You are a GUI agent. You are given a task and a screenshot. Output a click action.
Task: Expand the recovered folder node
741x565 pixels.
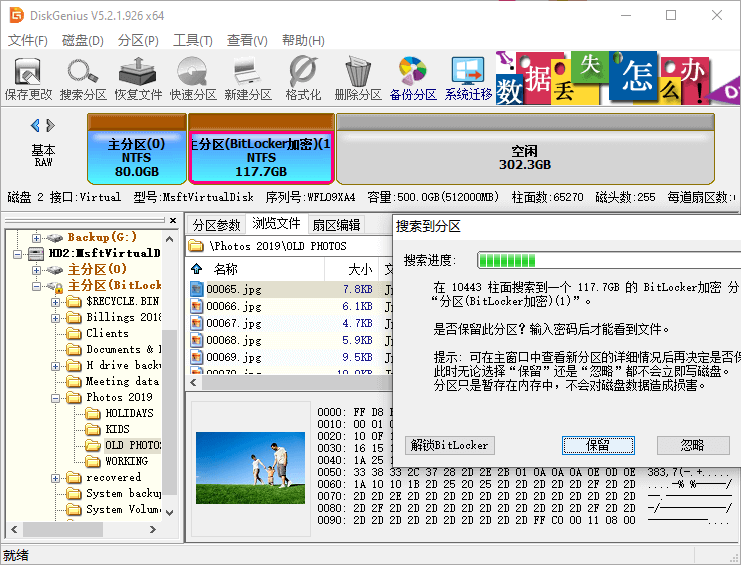pyautogui.click(x=55, y=478)
